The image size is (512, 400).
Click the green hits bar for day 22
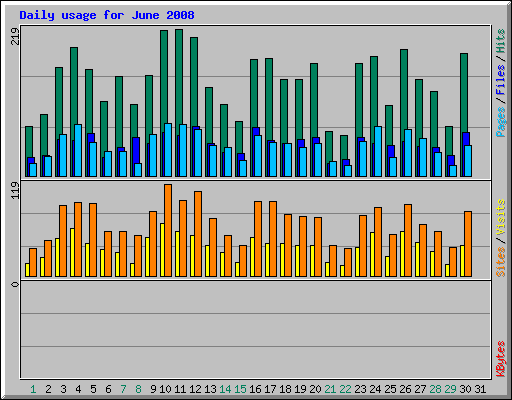(x=344, y=147)
